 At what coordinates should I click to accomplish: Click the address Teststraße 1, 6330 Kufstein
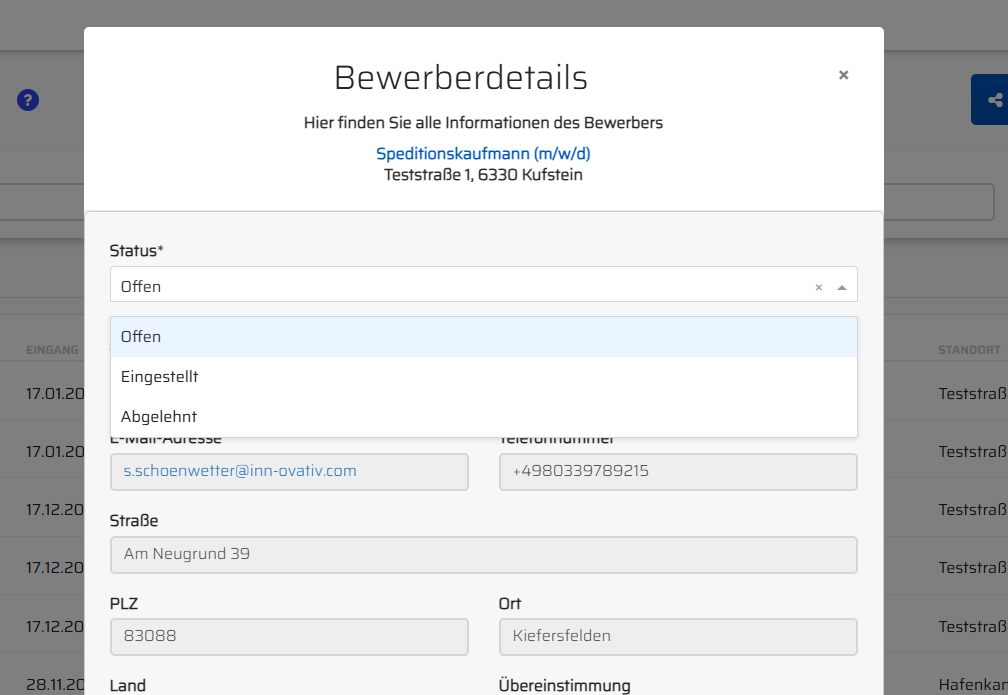point(483,175)
